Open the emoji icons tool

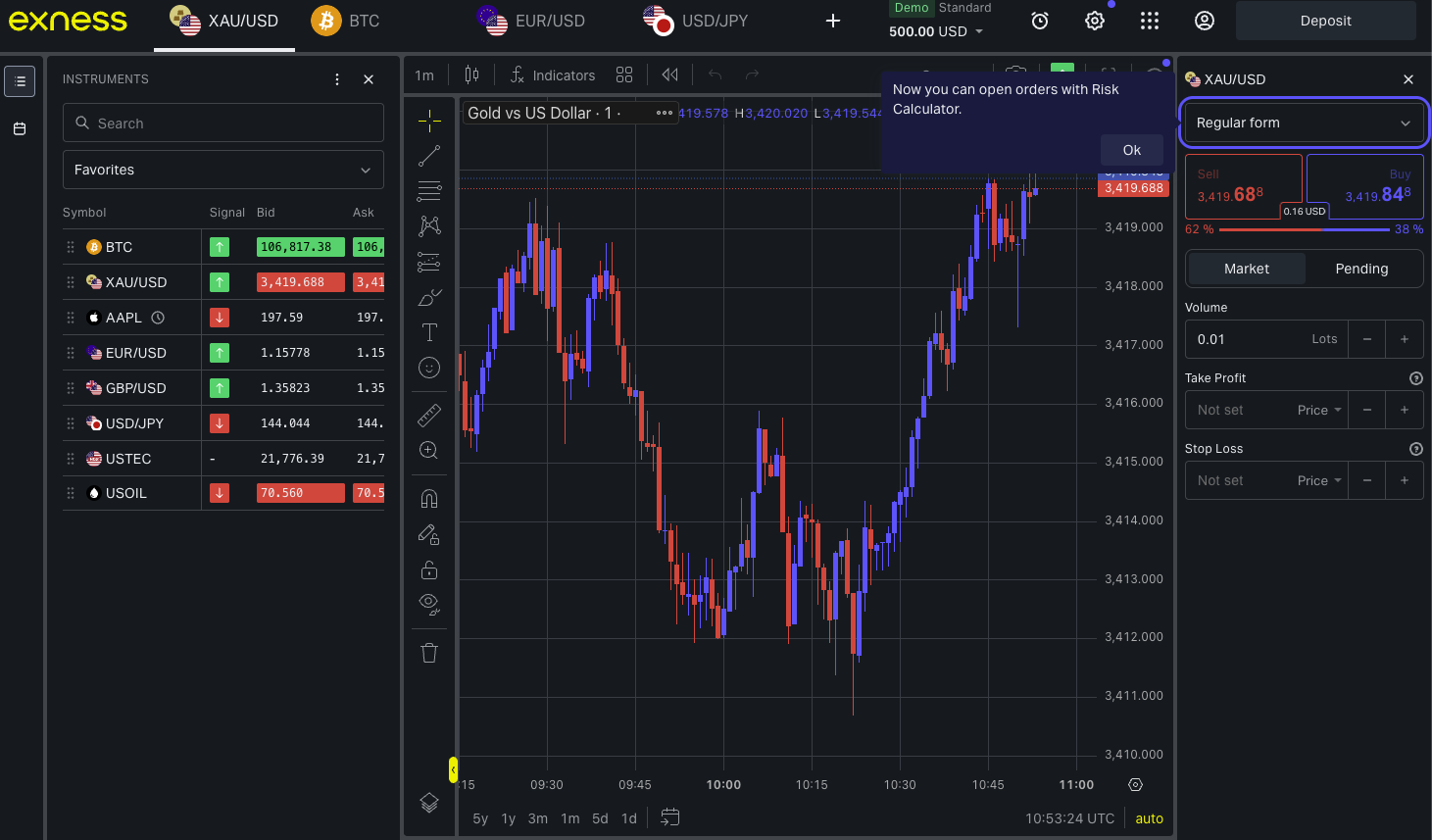click(429, 368)
